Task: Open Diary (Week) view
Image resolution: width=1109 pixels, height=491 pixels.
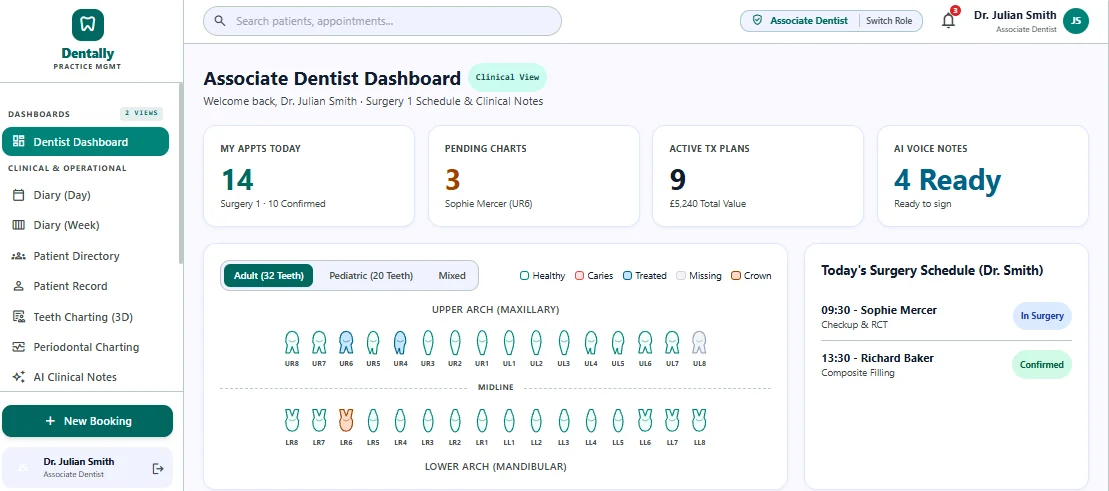Action: 86,226
